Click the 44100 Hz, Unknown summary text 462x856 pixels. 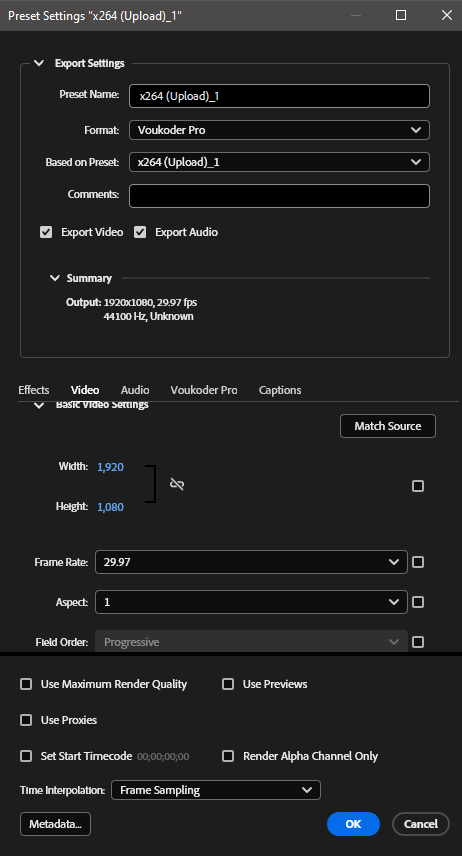point(148,316)
